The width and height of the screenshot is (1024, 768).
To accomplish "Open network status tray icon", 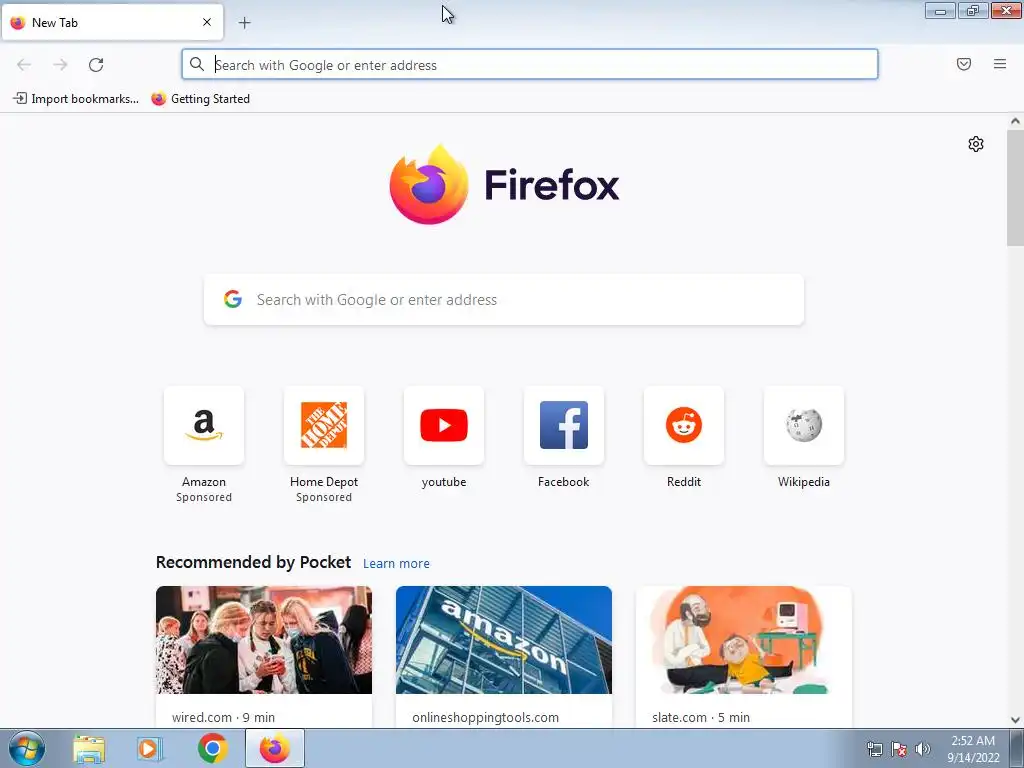I will 874,749.
